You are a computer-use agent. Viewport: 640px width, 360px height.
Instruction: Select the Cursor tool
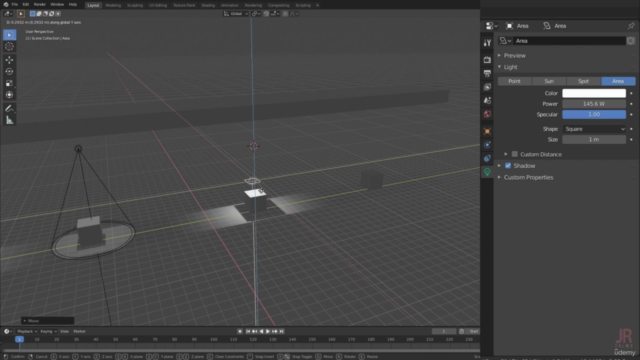(9, 47)
